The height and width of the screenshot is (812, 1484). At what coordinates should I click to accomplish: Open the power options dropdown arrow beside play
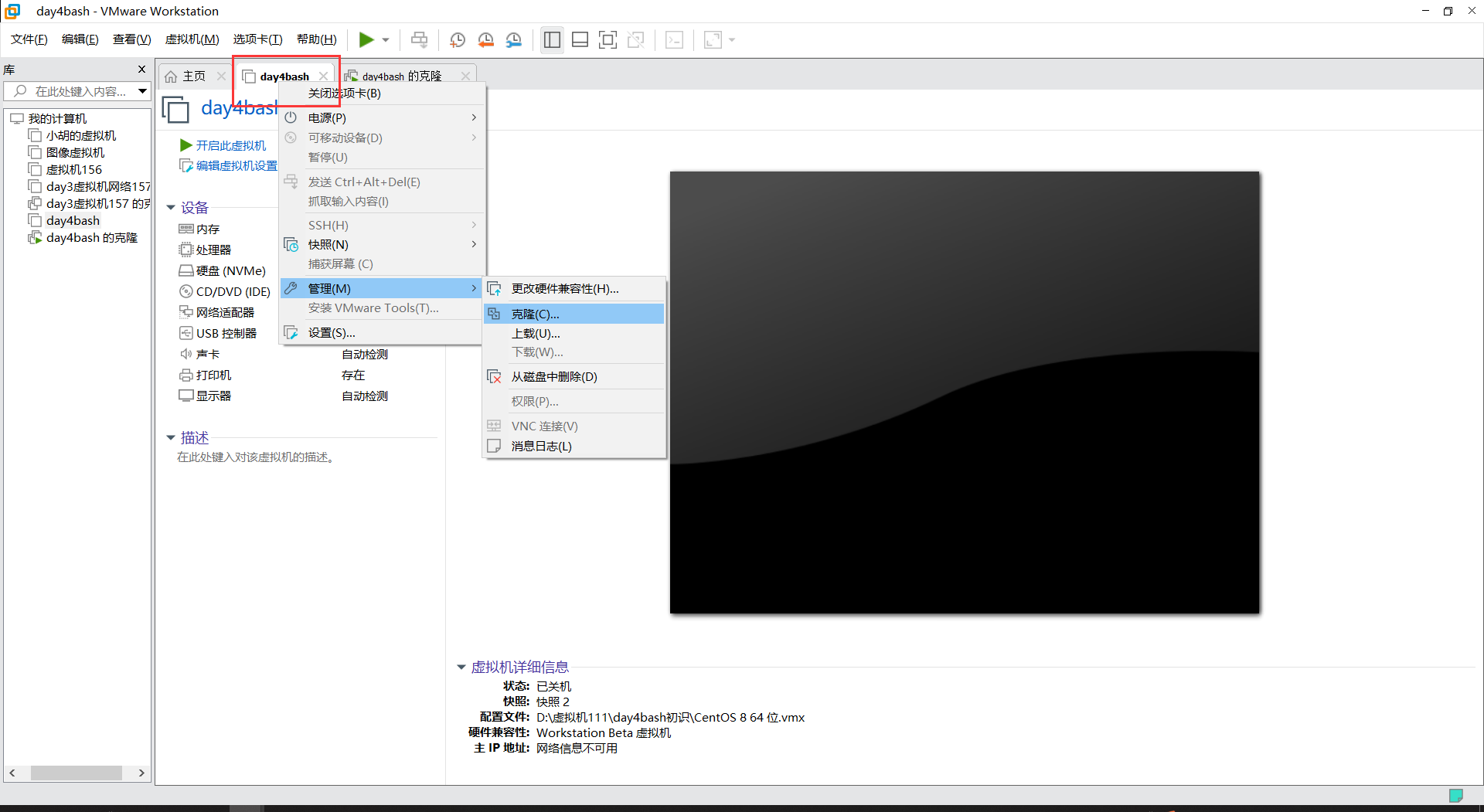coord(386,40)
